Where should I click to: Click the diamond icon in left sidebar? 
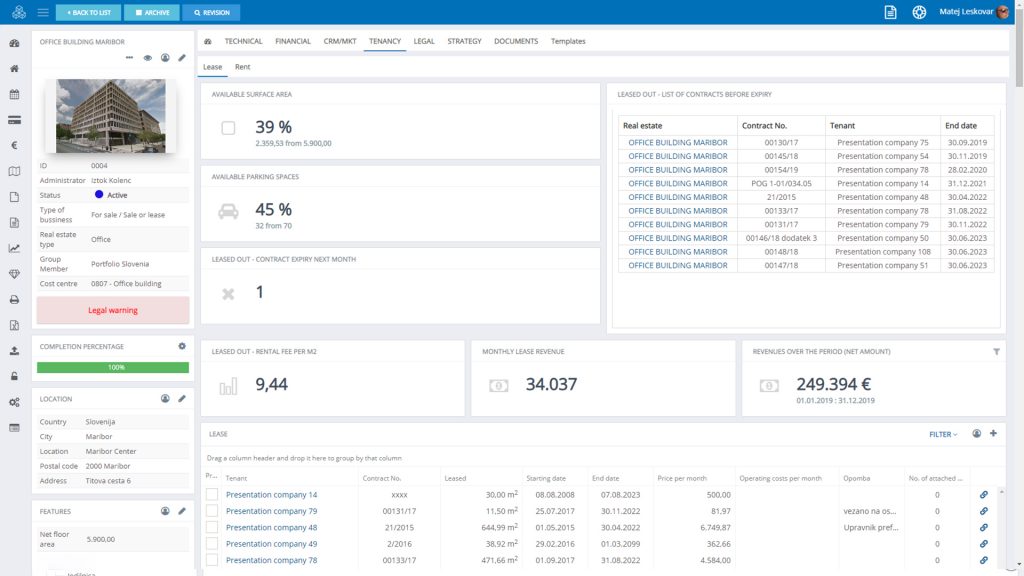14,273
